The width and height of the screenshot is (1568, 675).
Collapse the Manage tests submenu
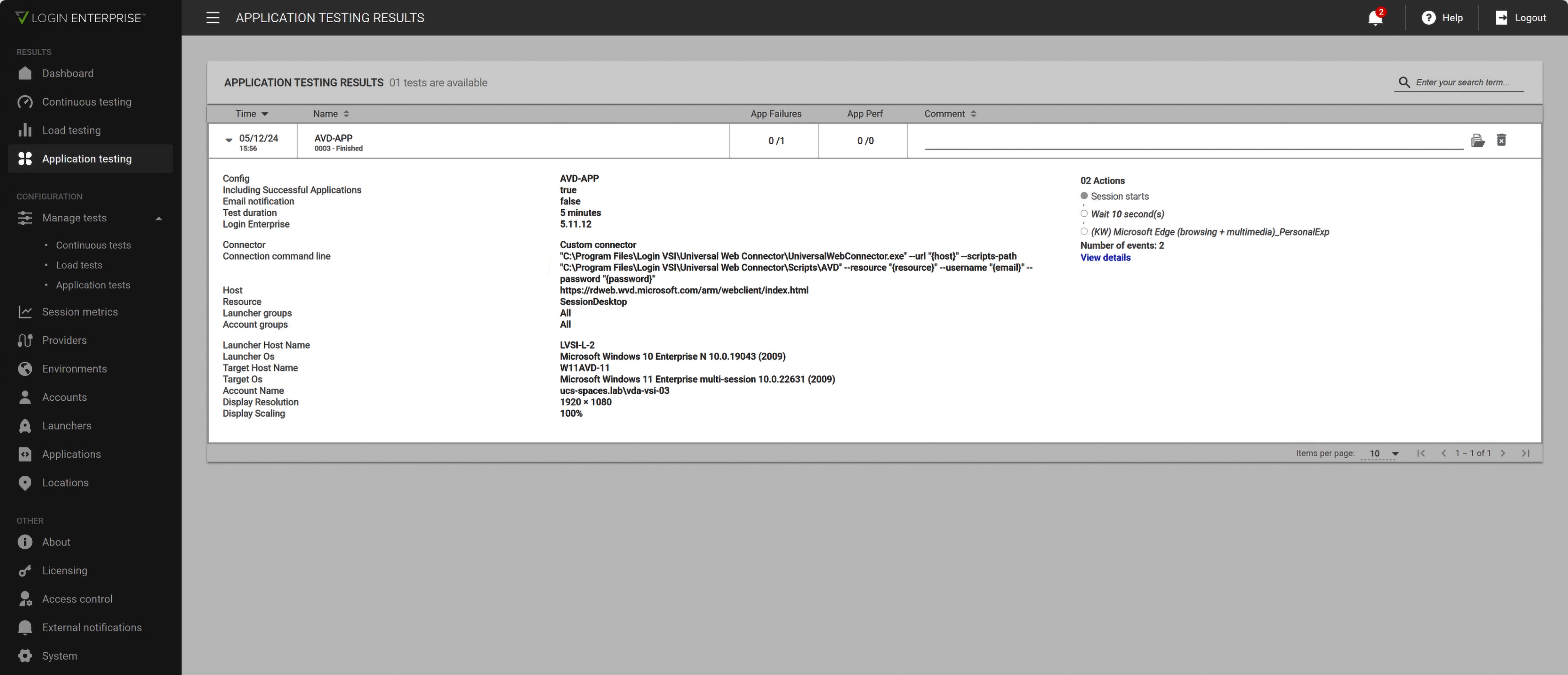(x=159, y=219)
